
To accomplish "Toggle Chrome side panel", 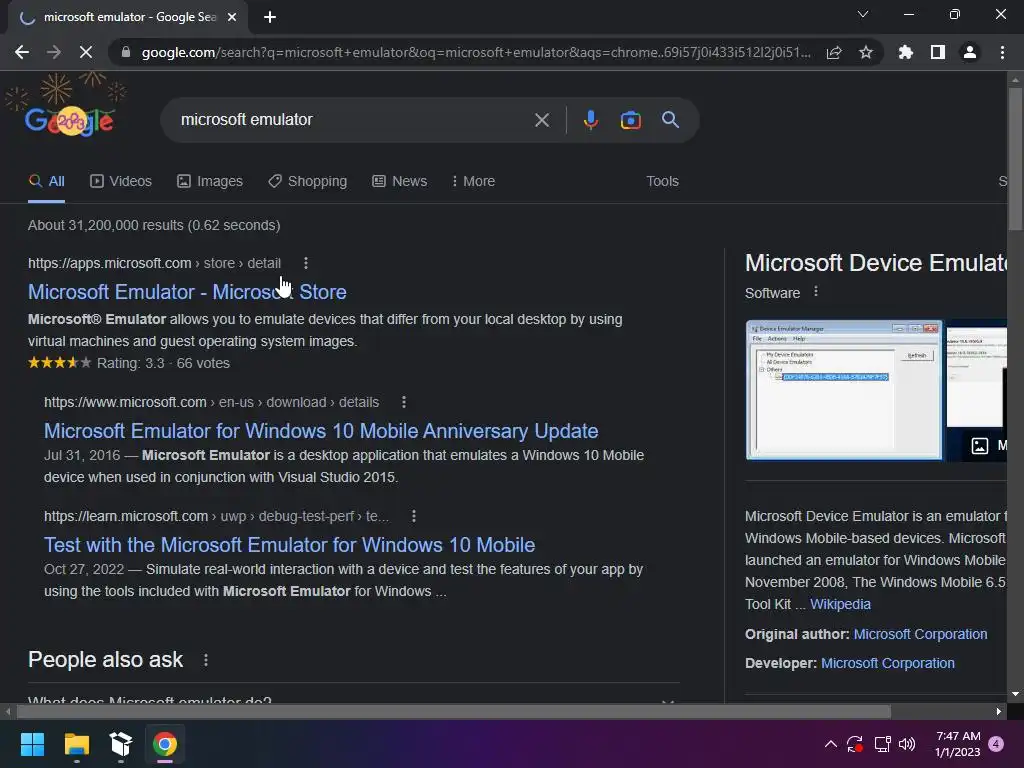I will (x=938, y=52).
